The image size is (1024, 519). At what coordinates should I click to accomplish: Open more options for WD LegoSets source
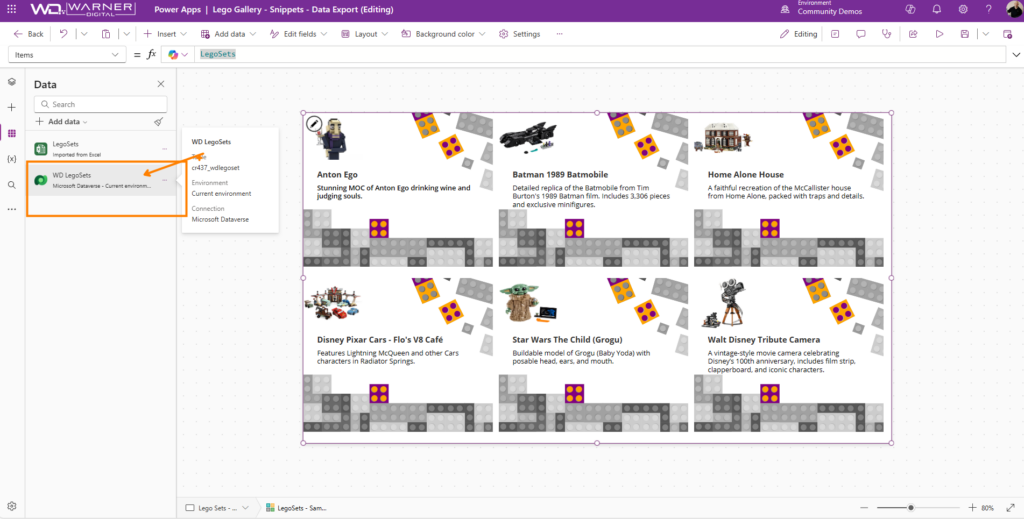165,180
